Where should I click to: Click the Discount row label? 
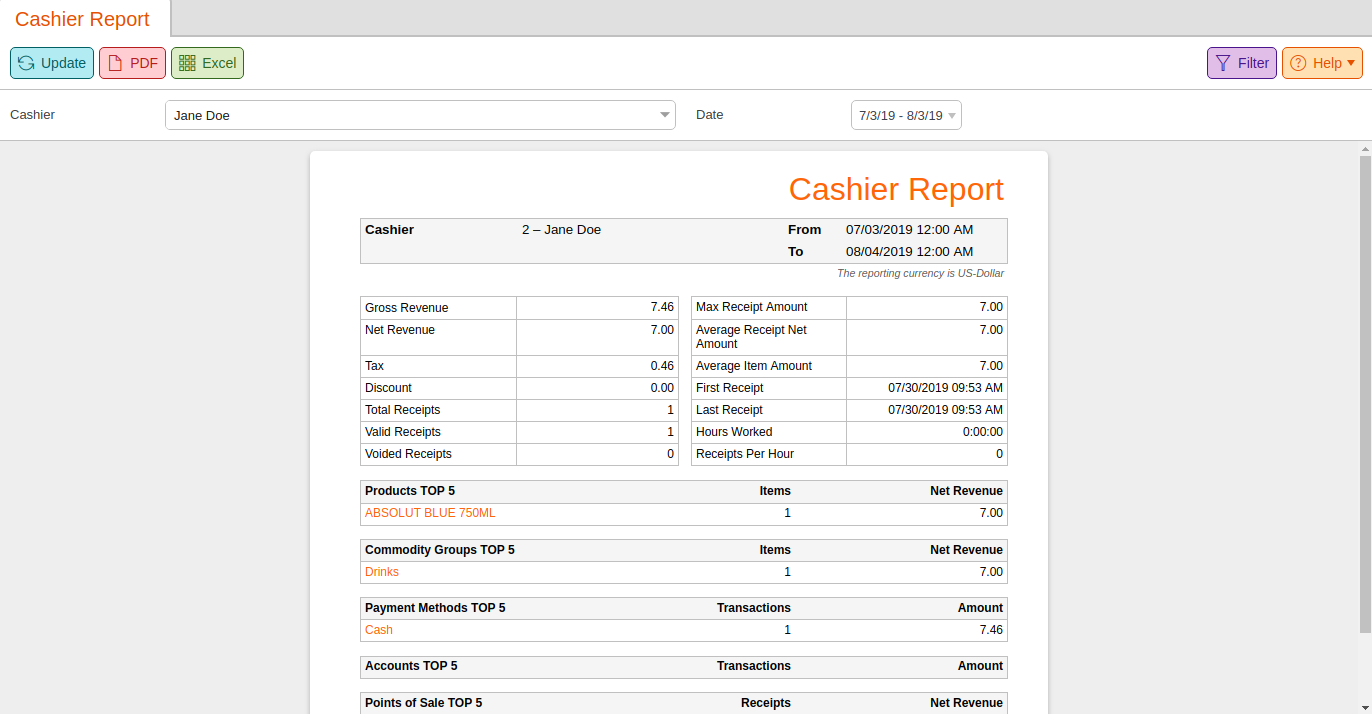point(388,388)
